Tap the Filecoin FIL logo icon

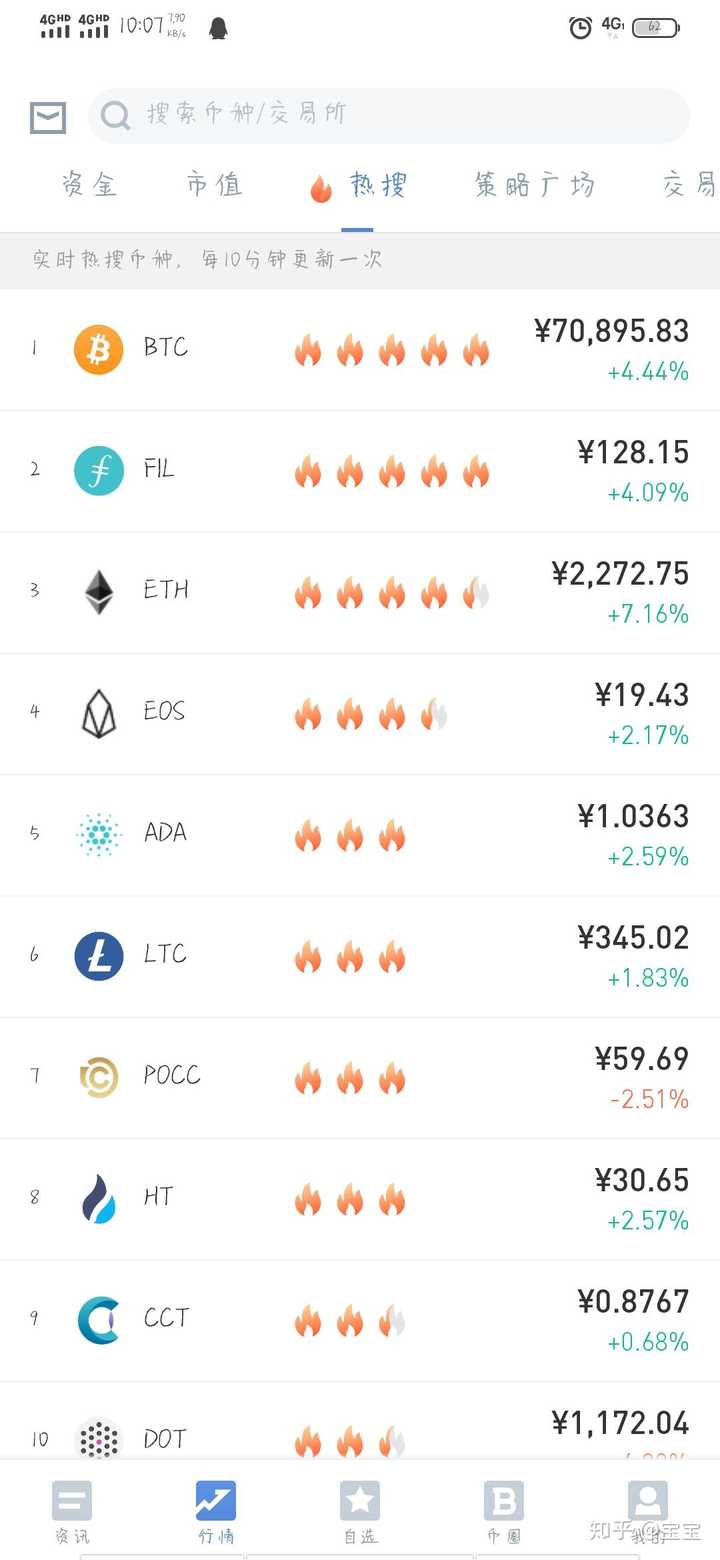[x=99, y=470]
